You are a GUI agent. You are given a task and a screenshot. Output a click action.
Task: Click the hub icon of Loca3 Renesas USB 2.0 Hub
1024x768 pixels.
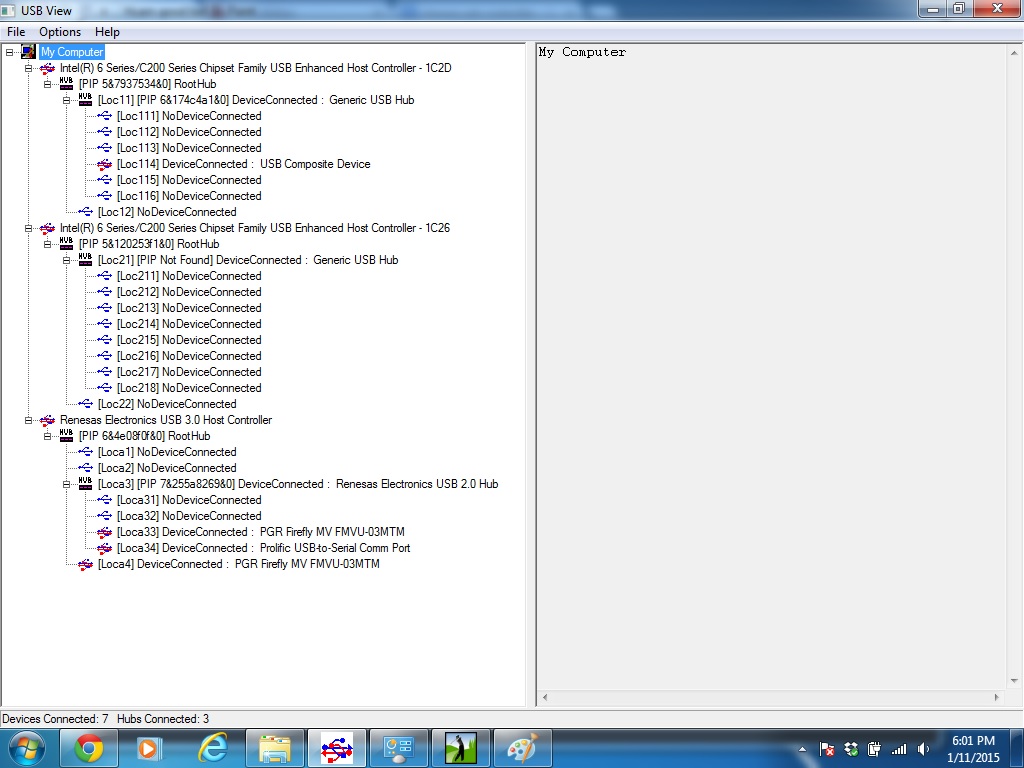[x=86, y=484]
